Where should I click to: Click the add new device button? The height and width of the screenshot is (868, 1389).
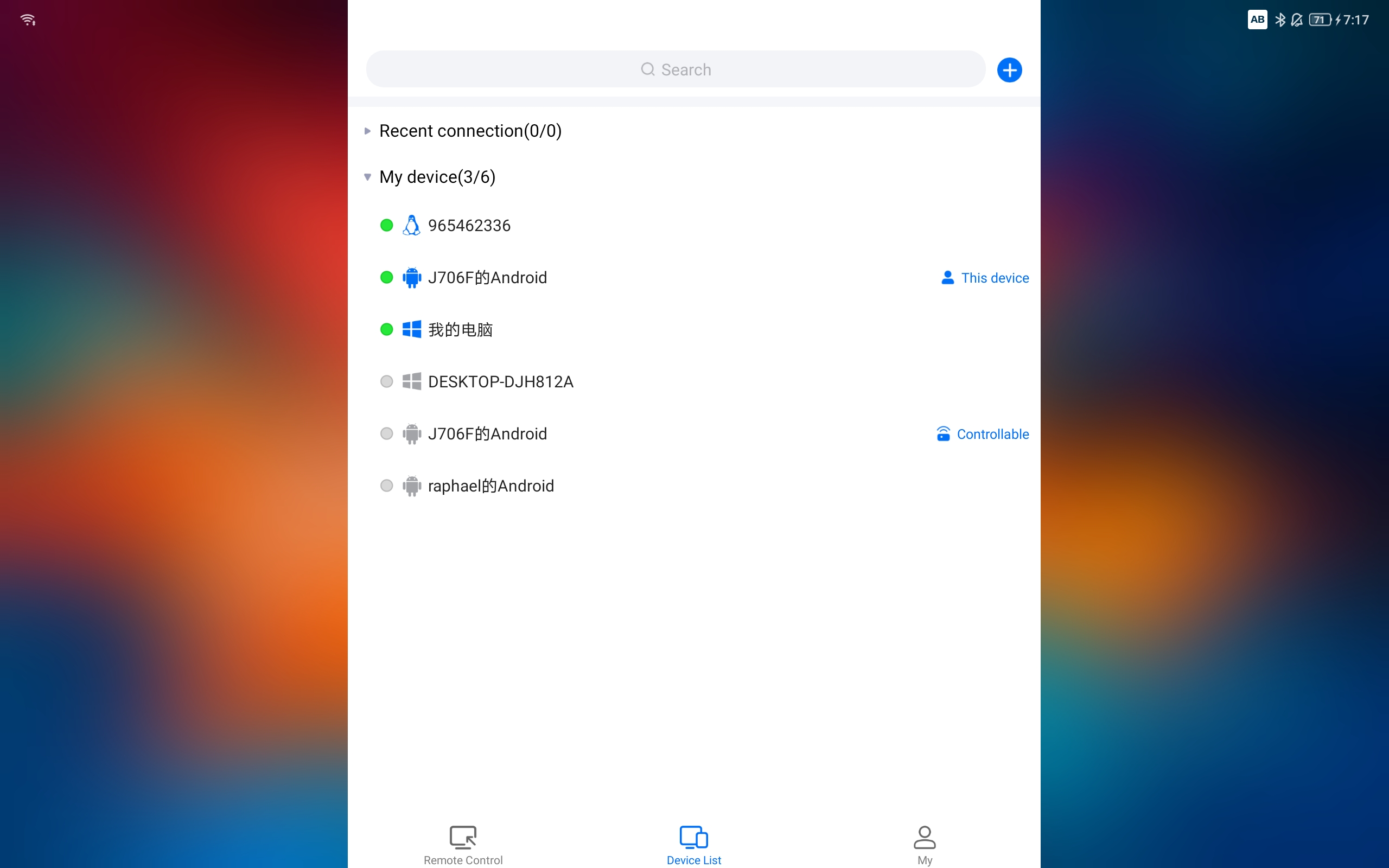[x=1008, y=68]
